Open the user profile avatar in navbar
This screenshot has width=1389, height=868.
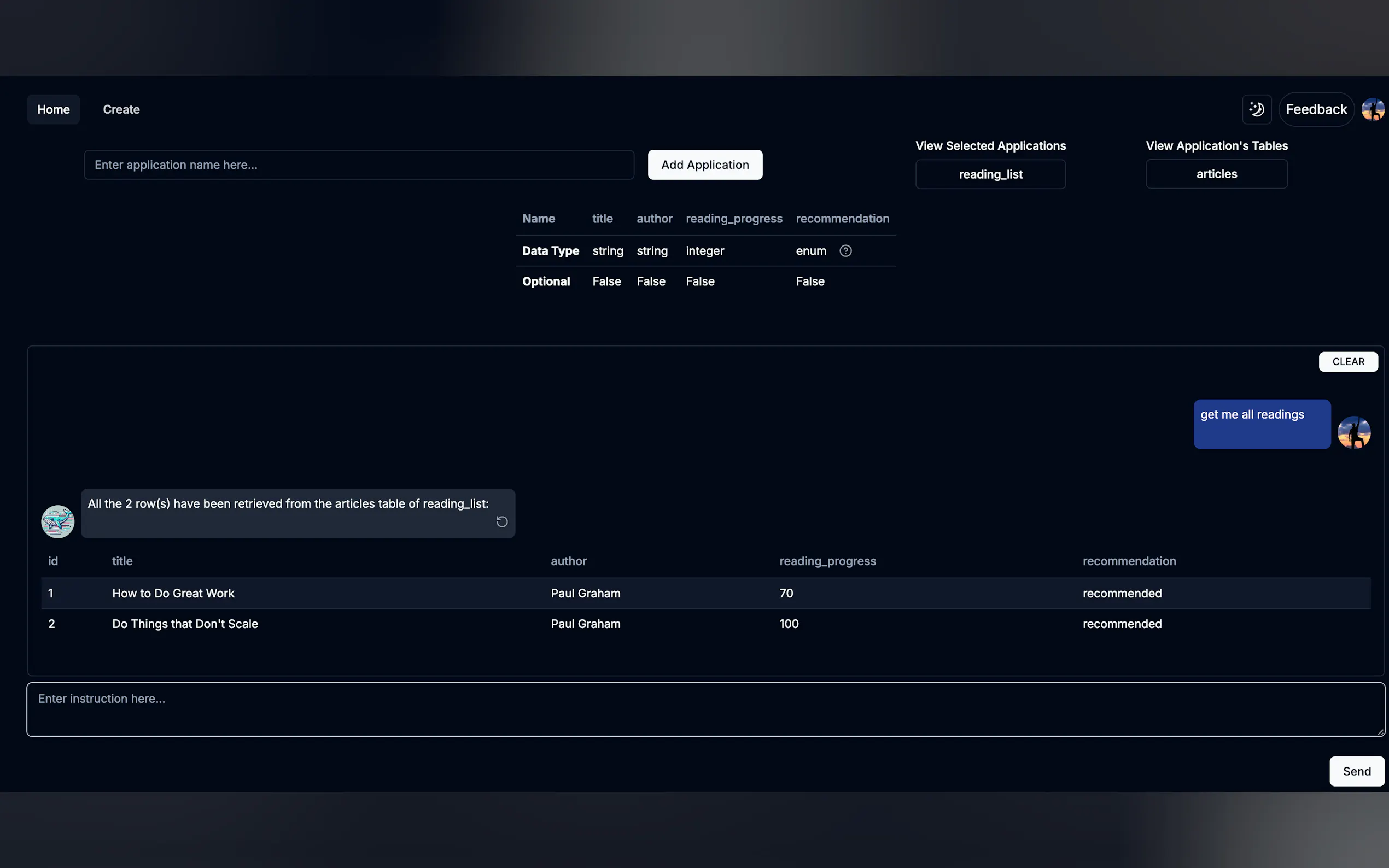[x=1373, y=109]
